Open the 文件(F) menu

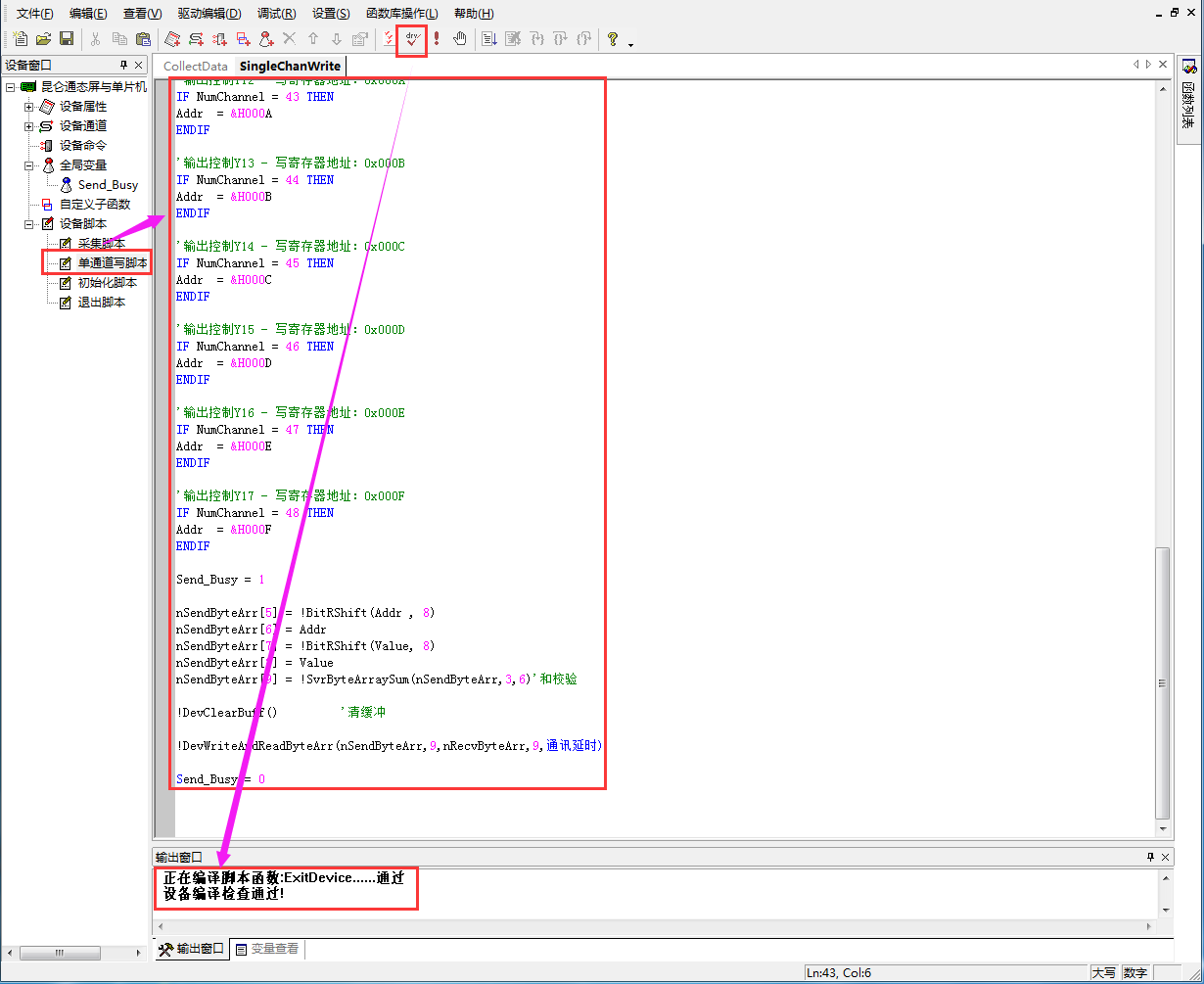point(35,14)
